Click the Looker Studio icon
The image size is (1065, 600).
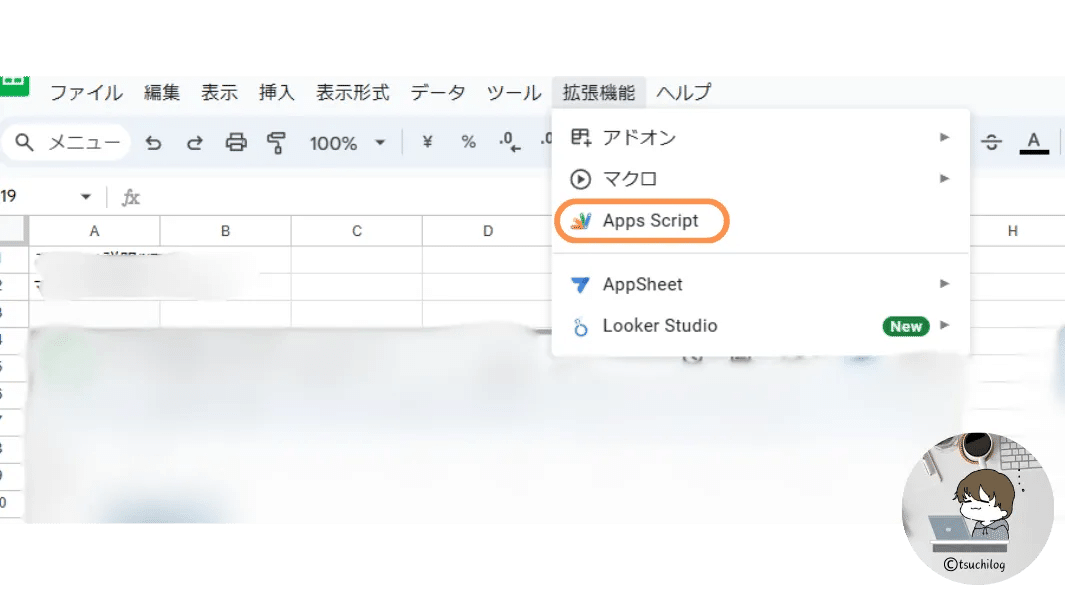[x=580, y=326]
